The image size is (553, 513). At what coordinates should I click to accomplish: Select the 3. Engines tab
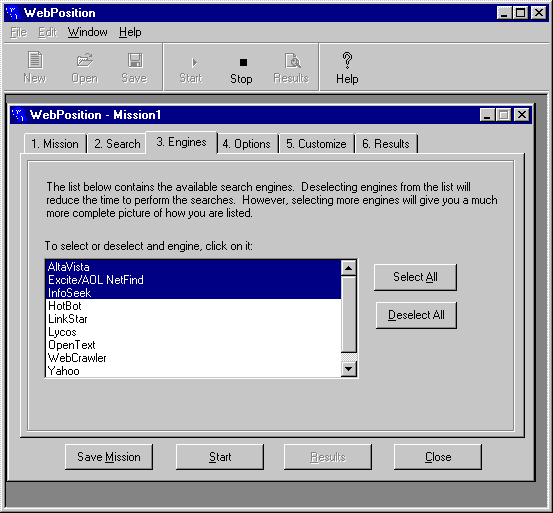(x=181, y=142)
